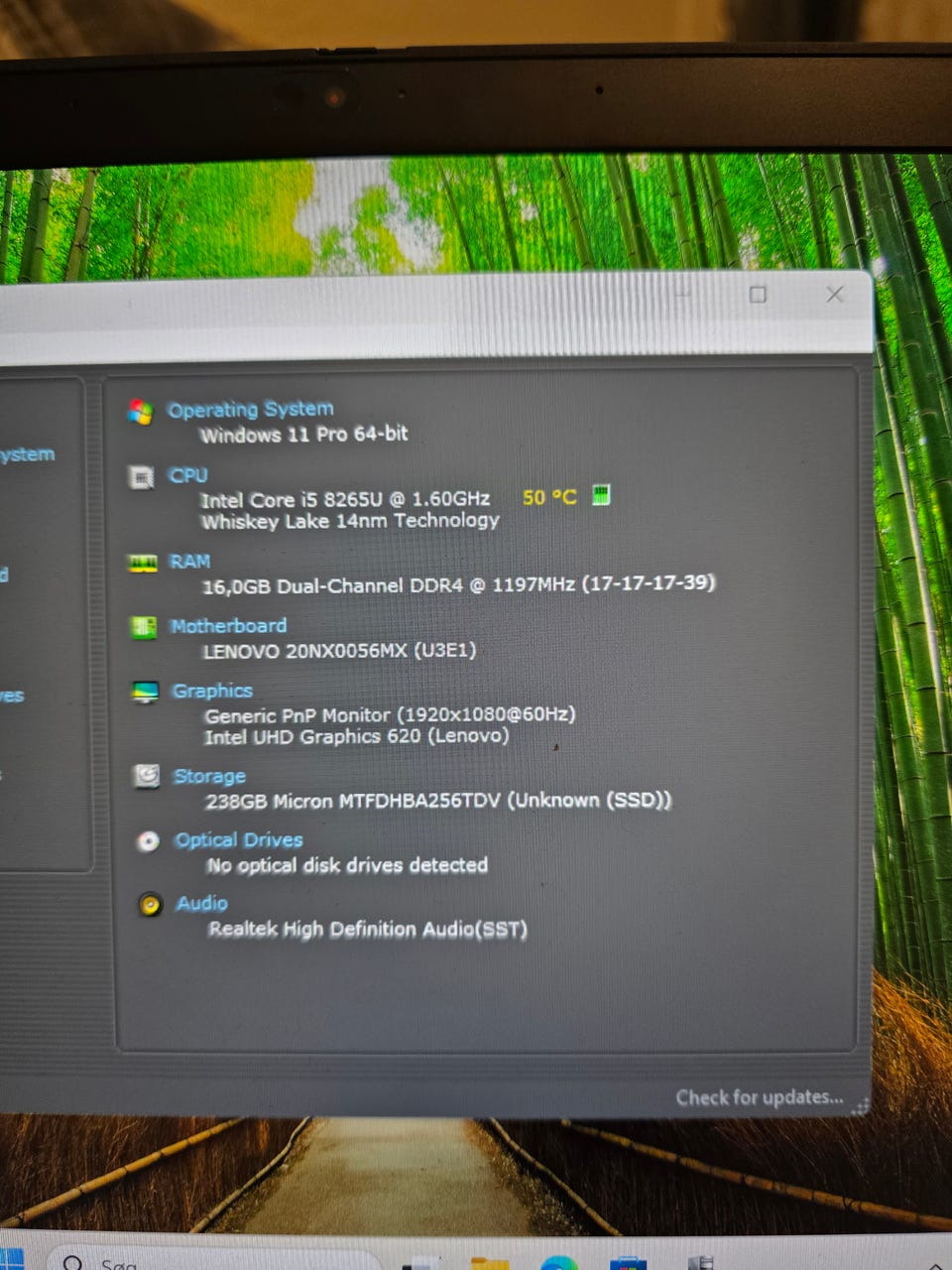This screenshot has width=952, height=1270.
Task: Click the 50 °C CPU temperature reading
Action: tap(549, 496)
